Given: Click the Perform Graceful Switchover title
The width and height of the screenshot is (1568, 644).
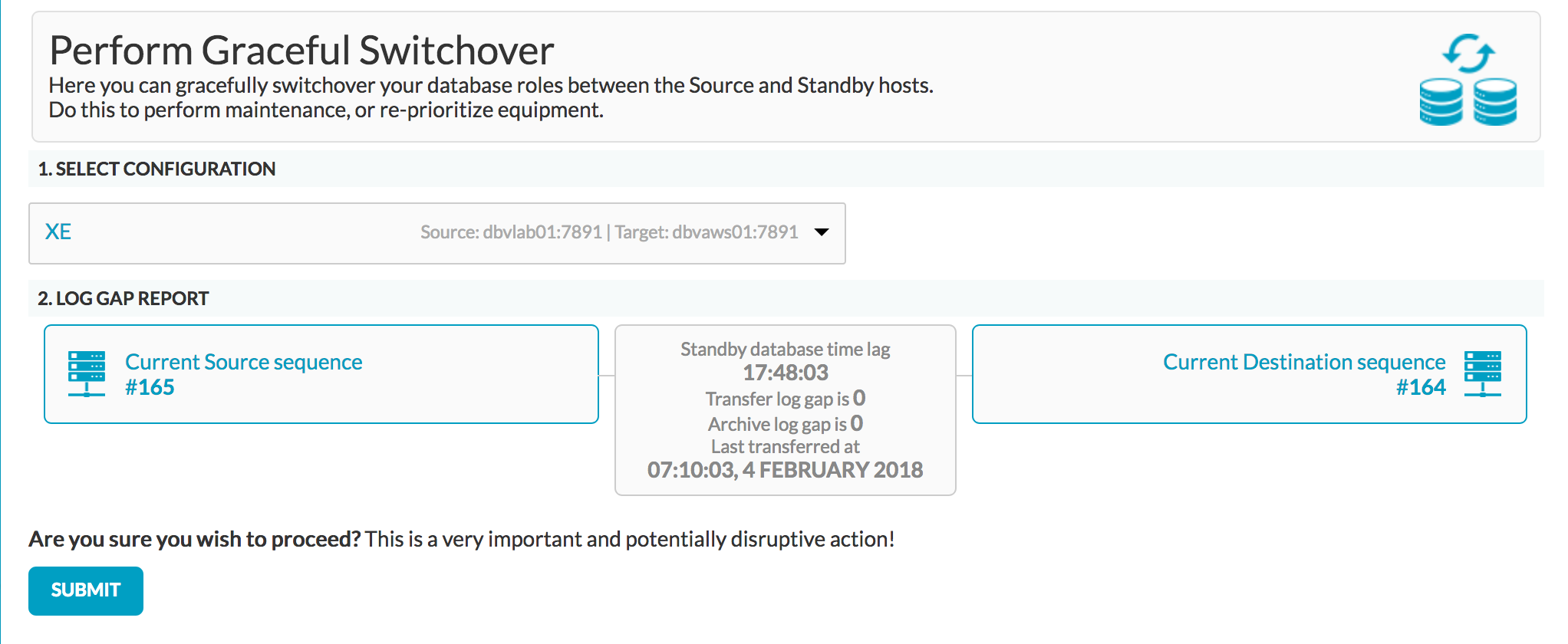Looking at the screenshot, I should tap(301, 51).
